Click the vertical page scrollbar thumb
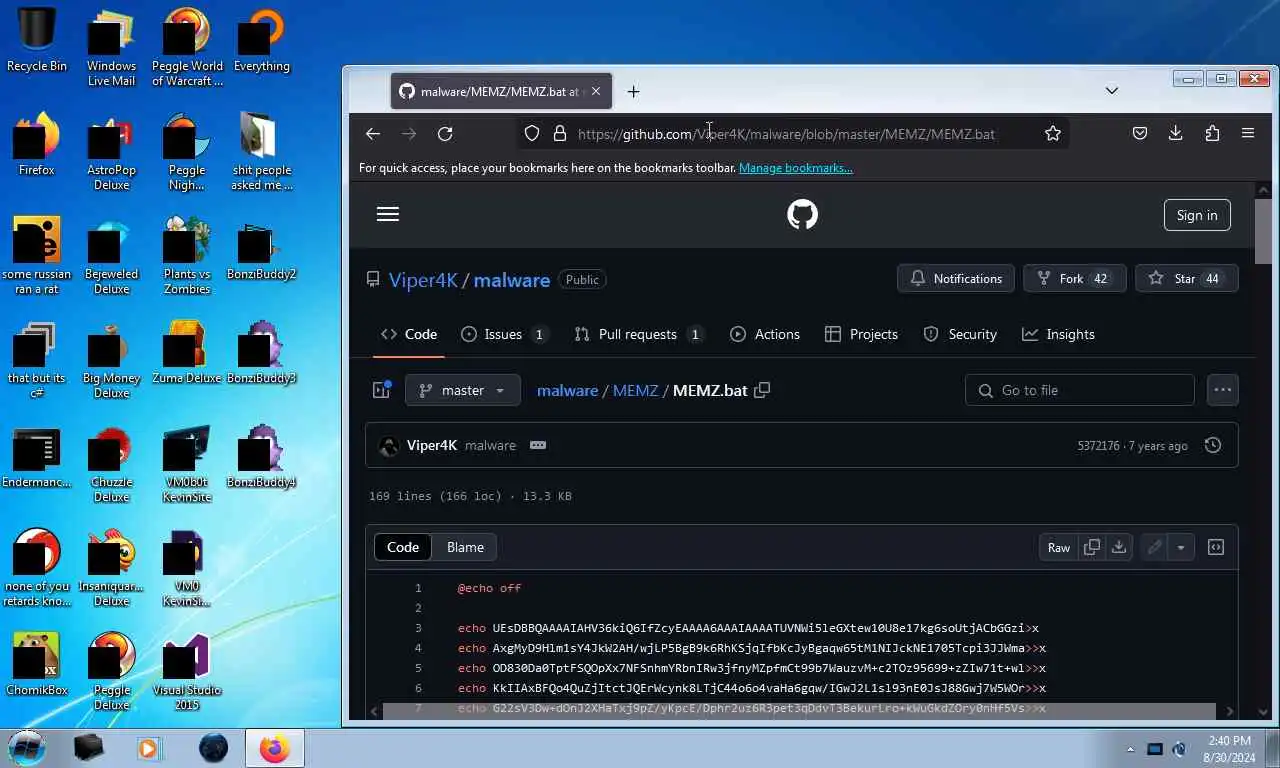Image resolution: width=1280 pixels, height=768 pixels. pos(1263,229)
